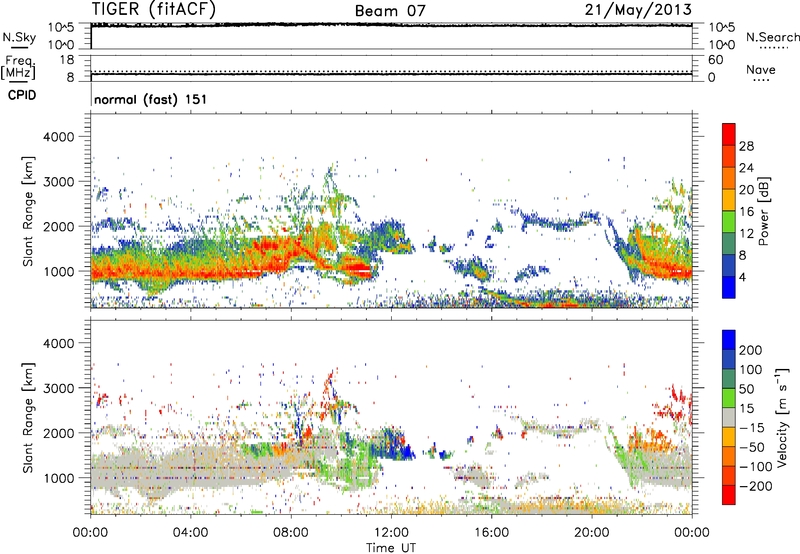Click the blue bottom of the power colorbar
800x554 pixels.
[729, 288]
